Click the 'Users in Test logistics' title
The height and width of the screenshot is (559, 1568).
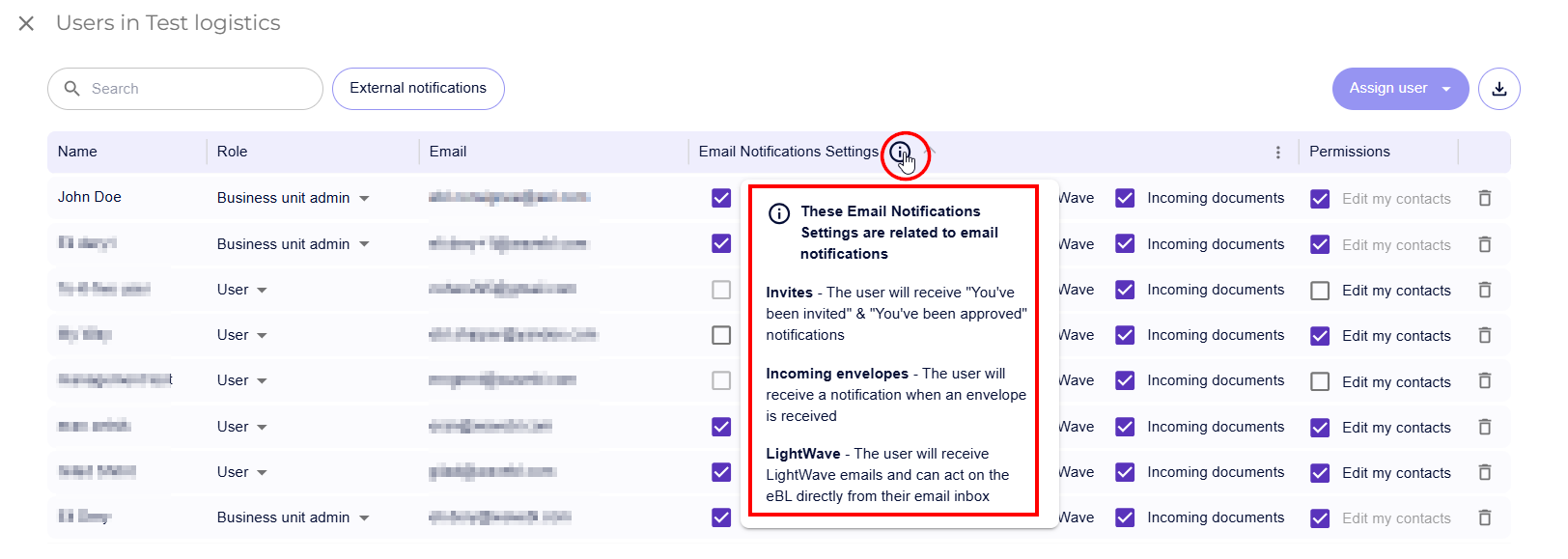(x=168, y=23)
